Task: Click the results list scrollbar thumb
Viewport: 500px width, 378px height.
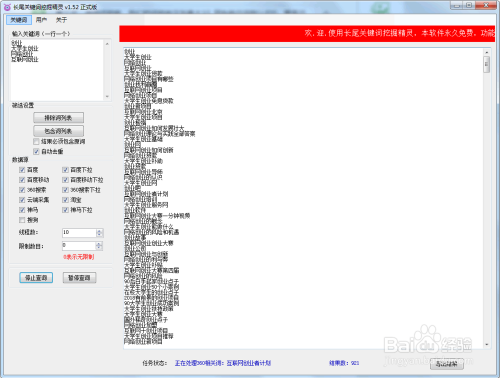Action: (x=487, y=64)
